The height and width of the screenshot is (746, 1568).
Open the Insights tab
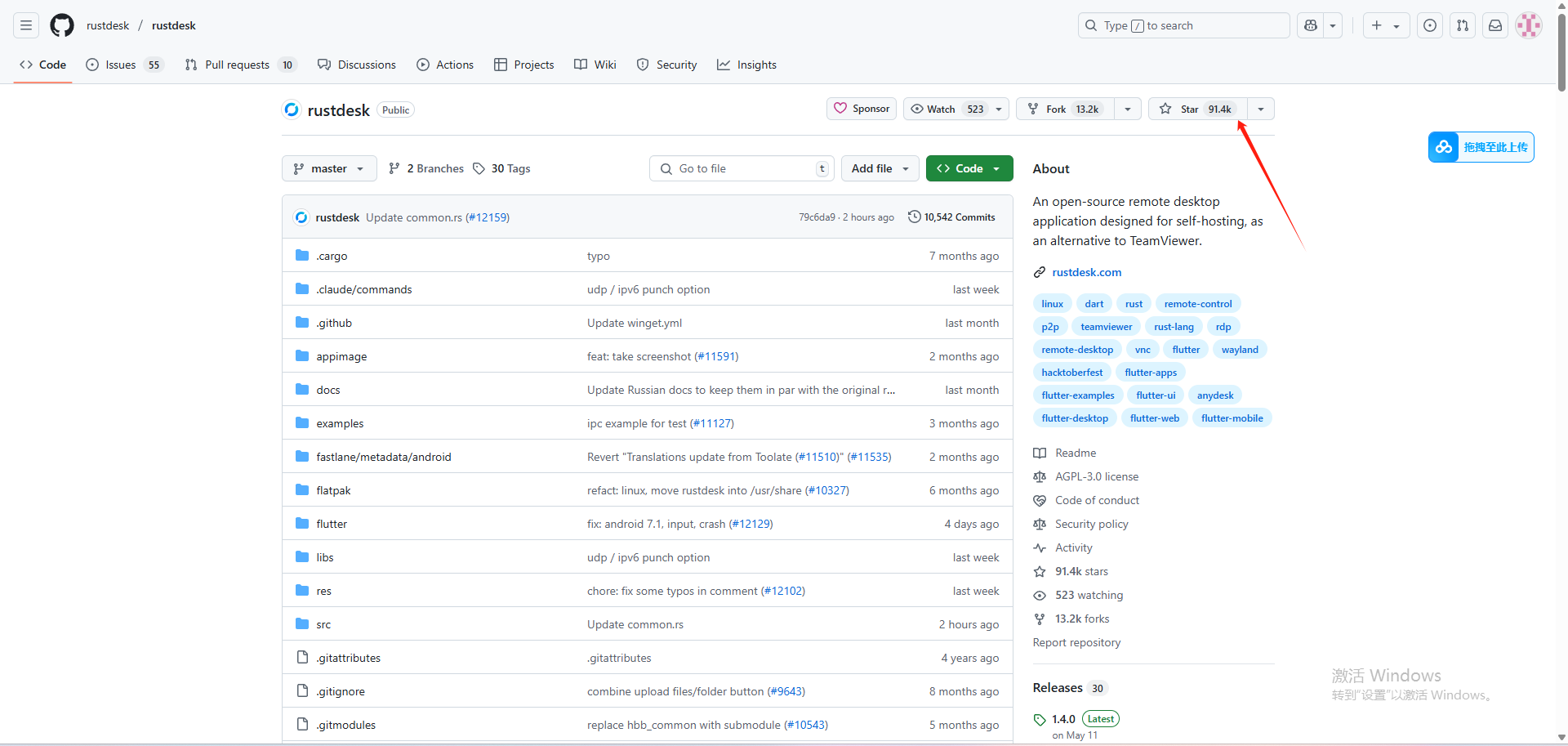click(x=746, y=65)
